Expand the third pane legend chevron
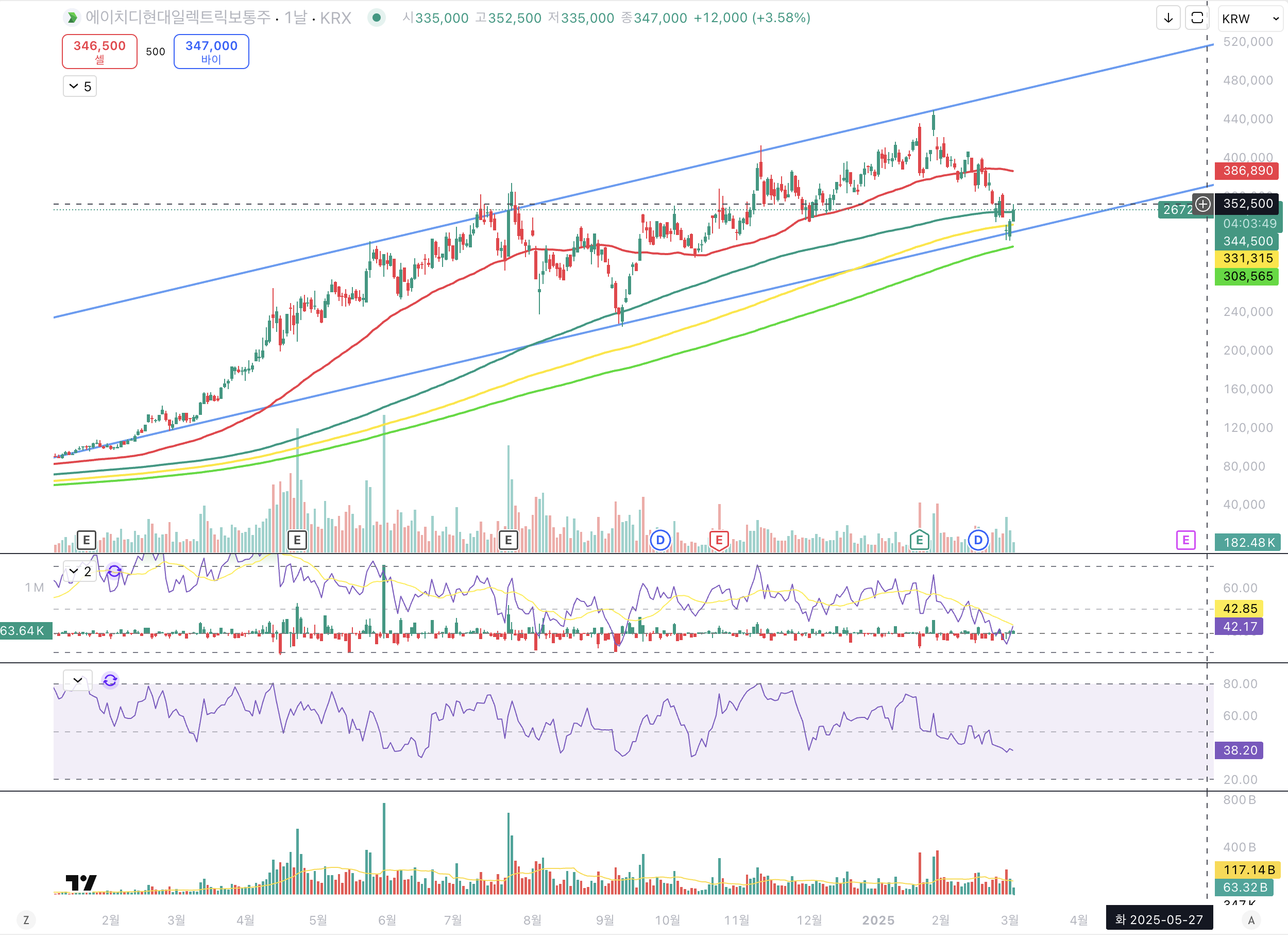Viewport: 1288px width, 938px height. [x=77, y=680]
